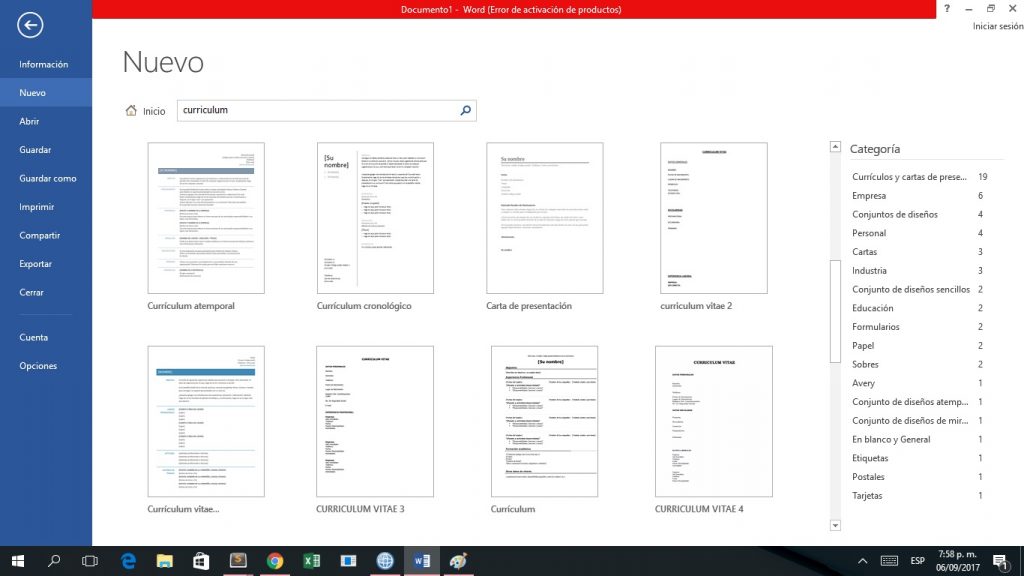Launch Google Chrome from taskbar
The image size is (1024, 576).
(x=275, y=561)
